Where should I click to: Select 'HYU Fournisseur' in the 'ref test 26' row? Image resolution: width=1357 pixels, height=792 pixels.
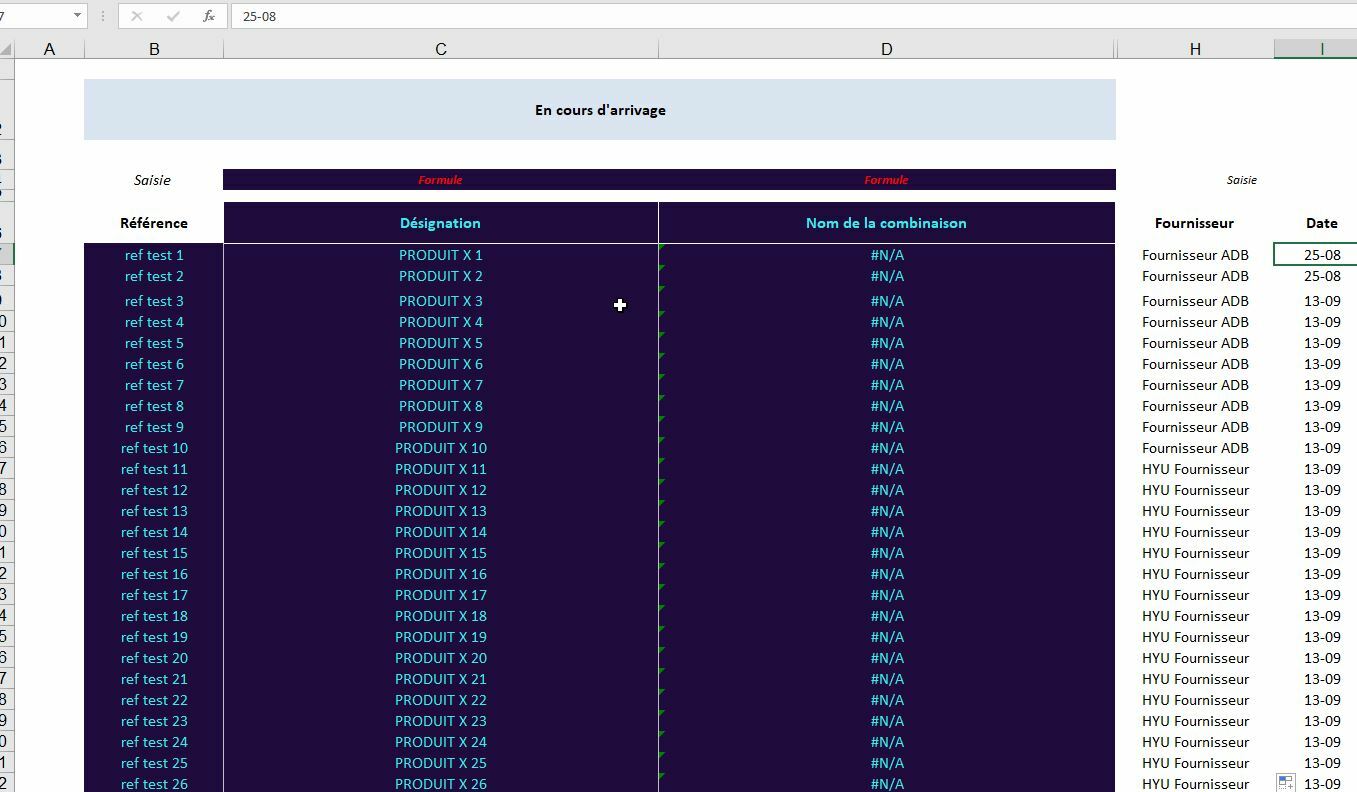pyautogui.click(x=1195, y=783)
